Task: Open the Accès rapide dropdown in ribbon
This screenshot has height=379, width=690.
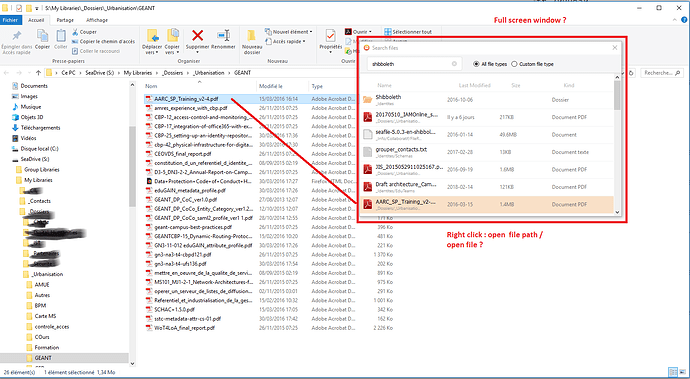Action: pyautogui.click(x=286, y=41)
